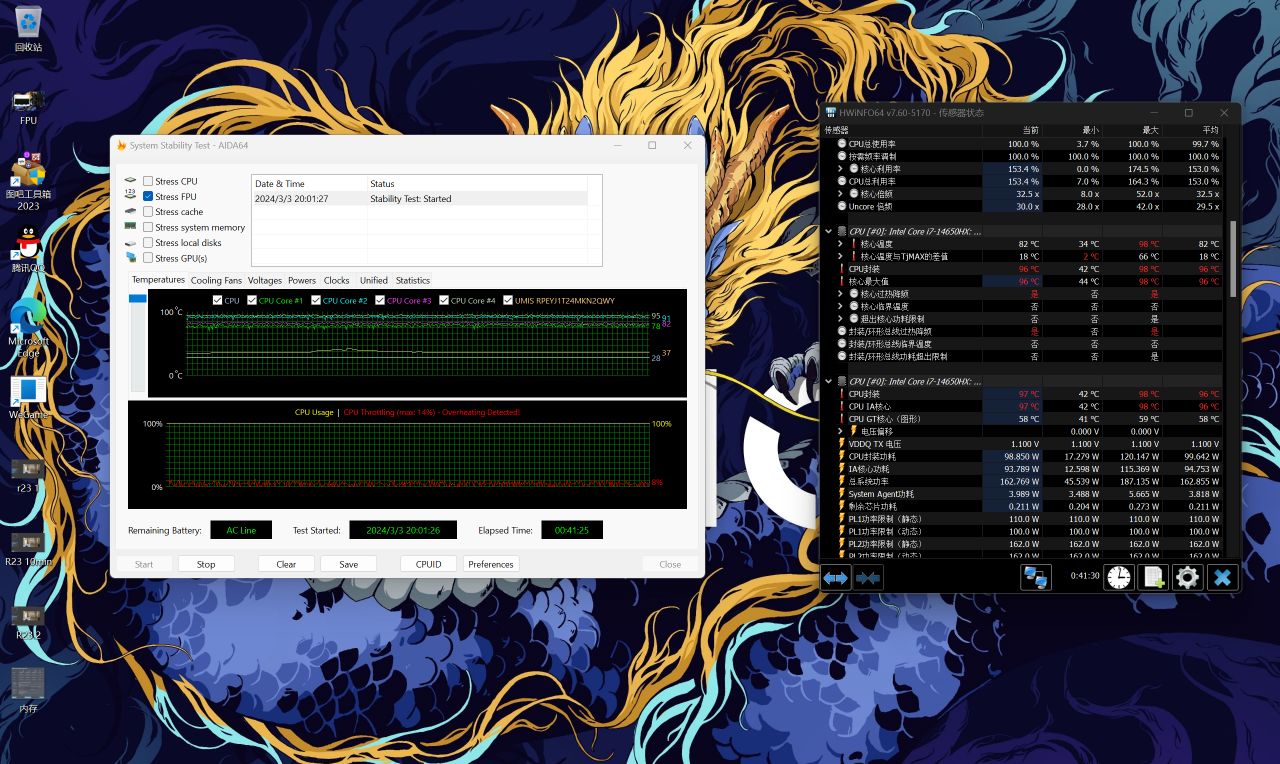Open the FPU desktop shortcut
The width and height of the screenshot is (1280, 764).
point(28,106)
